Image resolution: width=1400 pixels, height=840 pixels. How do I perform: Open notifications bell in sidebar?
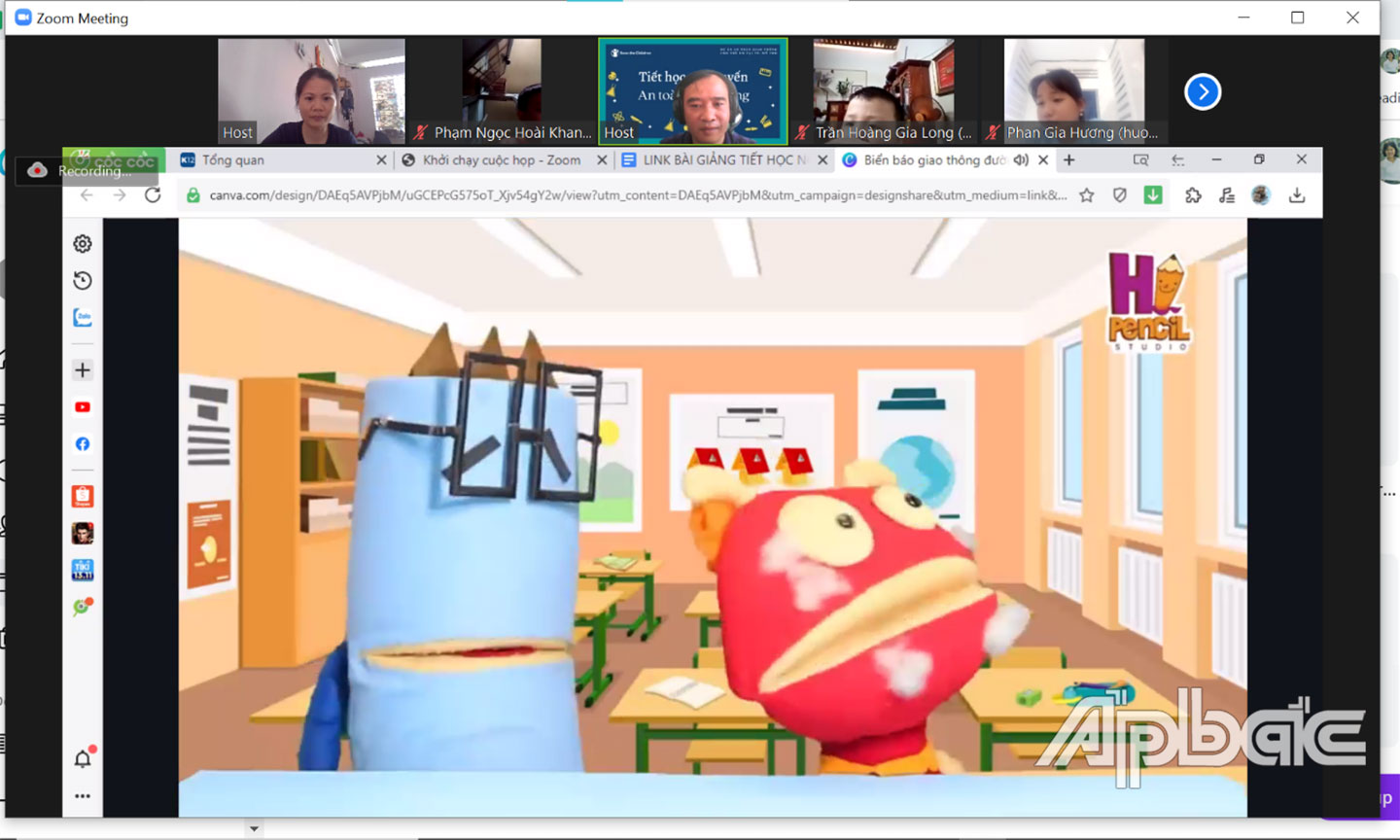(83, 759)
